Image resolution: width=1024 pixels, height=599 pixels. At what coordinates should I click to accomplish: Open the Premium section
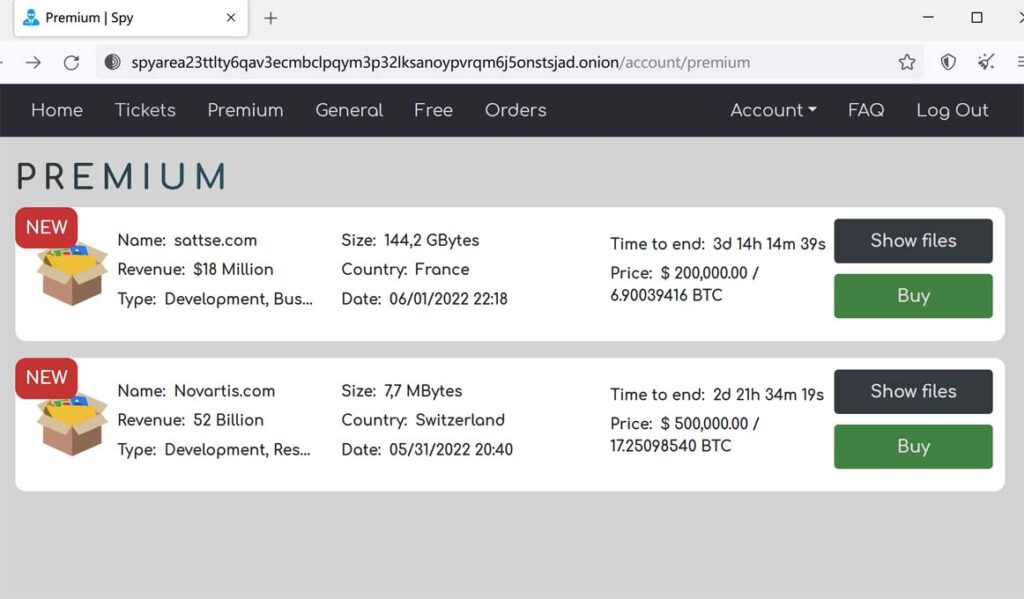click(246, 110)
